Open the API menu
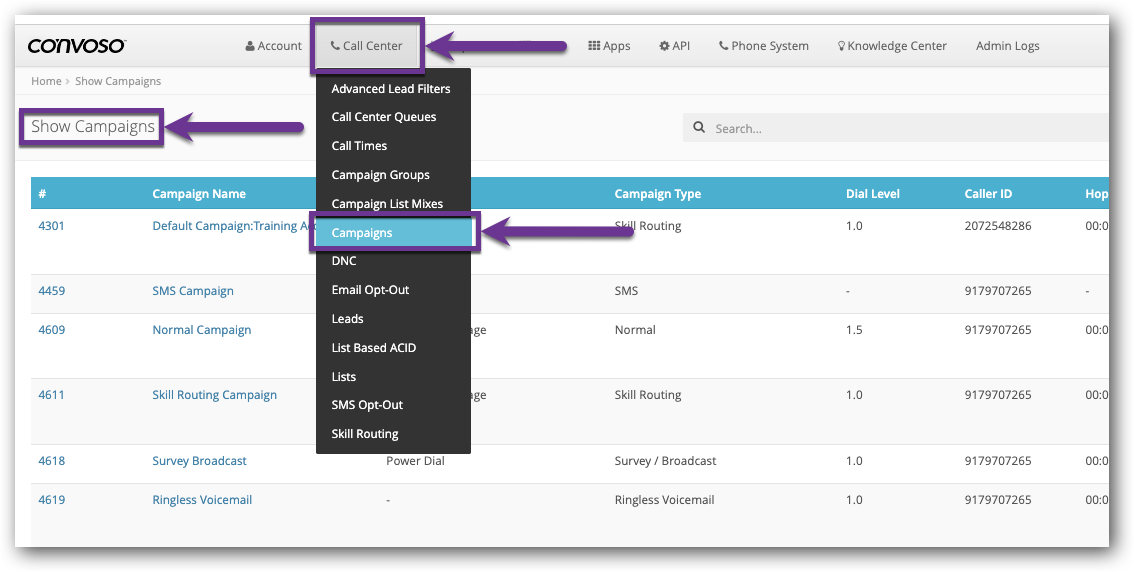The height and width of the screenshot is (572, 1134). (x=675, y=46)
